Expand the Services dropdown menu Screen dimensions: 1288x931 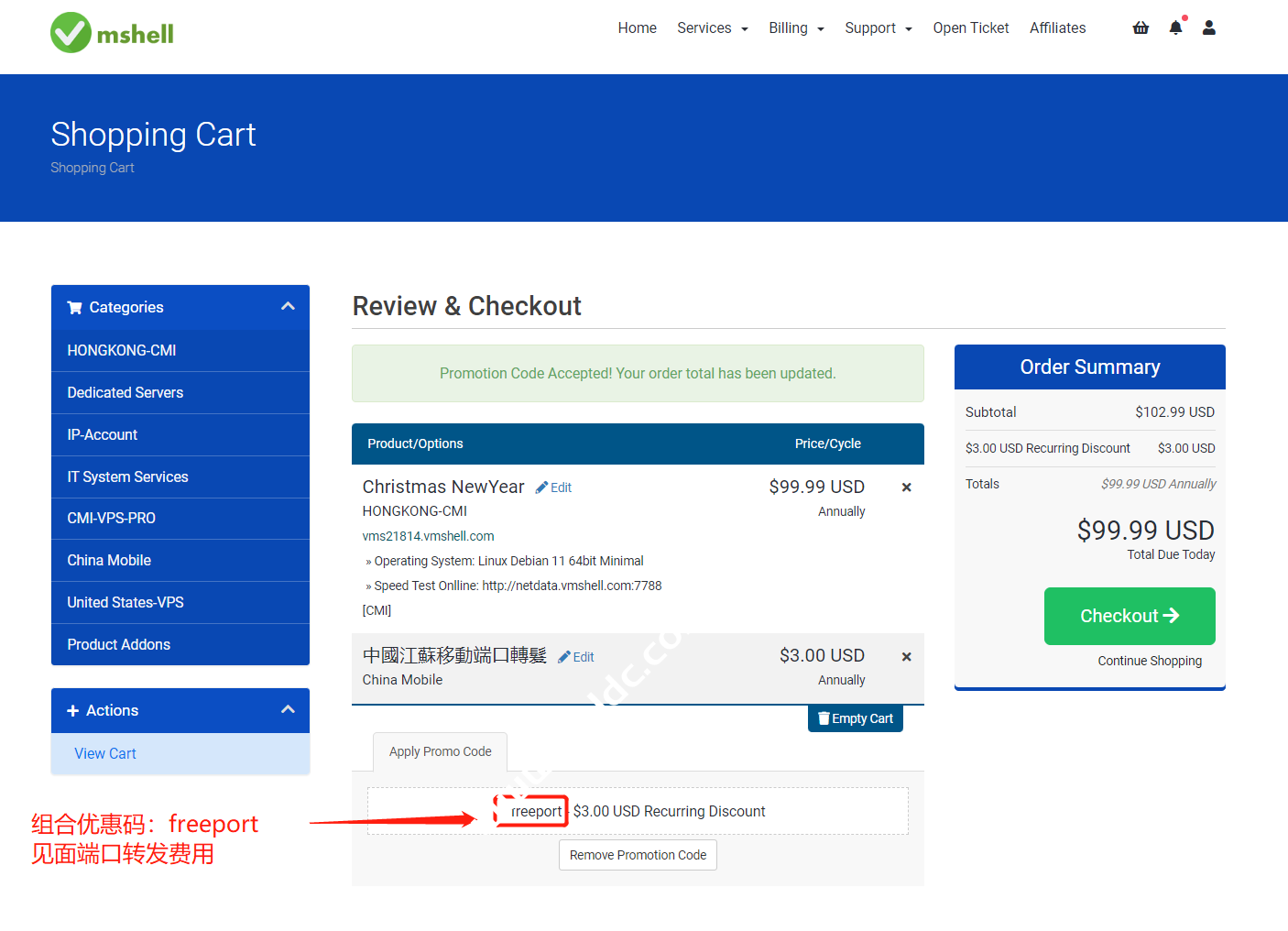[x=712, y=28]
